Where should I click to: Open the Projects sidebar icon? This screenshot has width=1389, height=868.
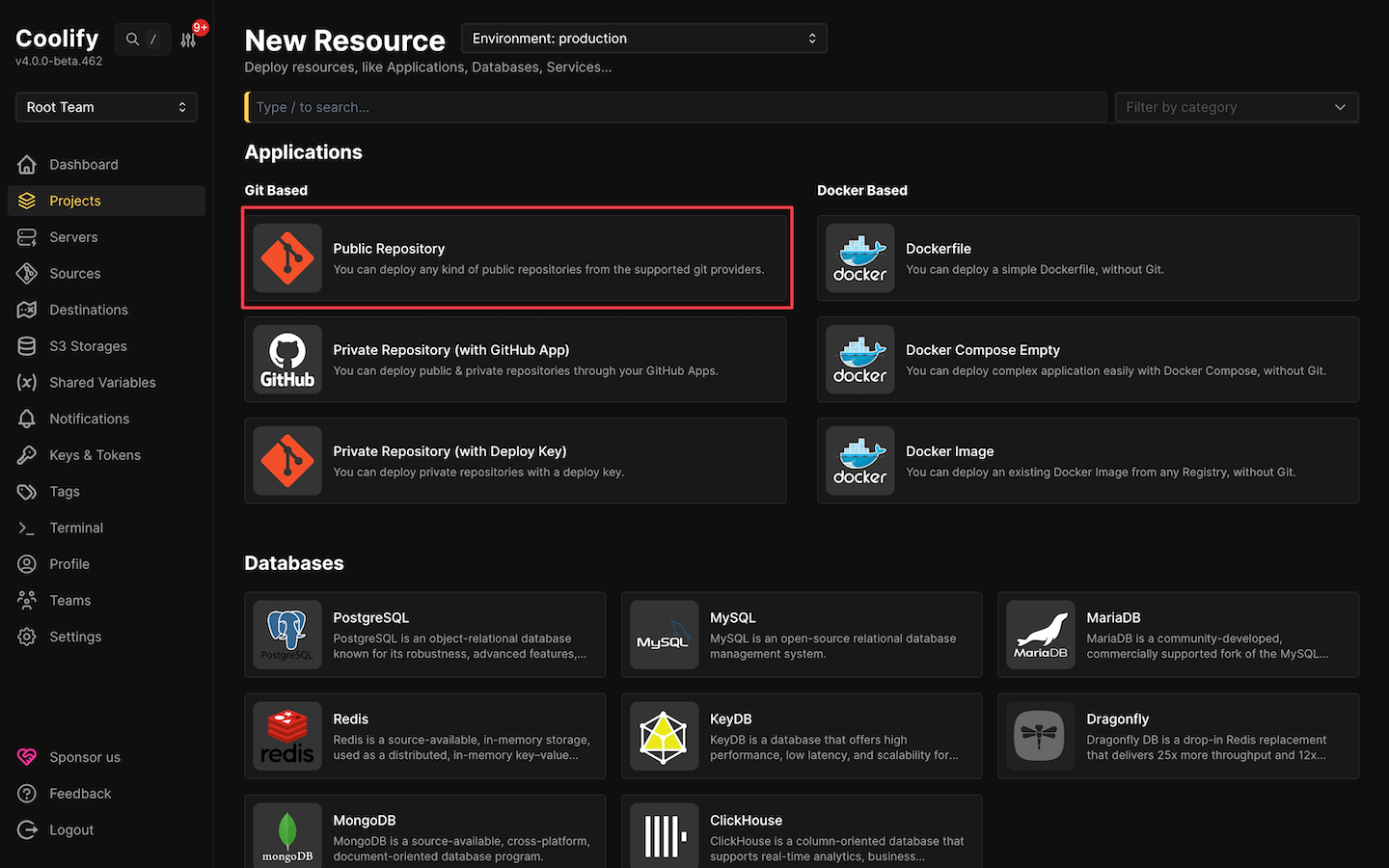pos(27,201)
